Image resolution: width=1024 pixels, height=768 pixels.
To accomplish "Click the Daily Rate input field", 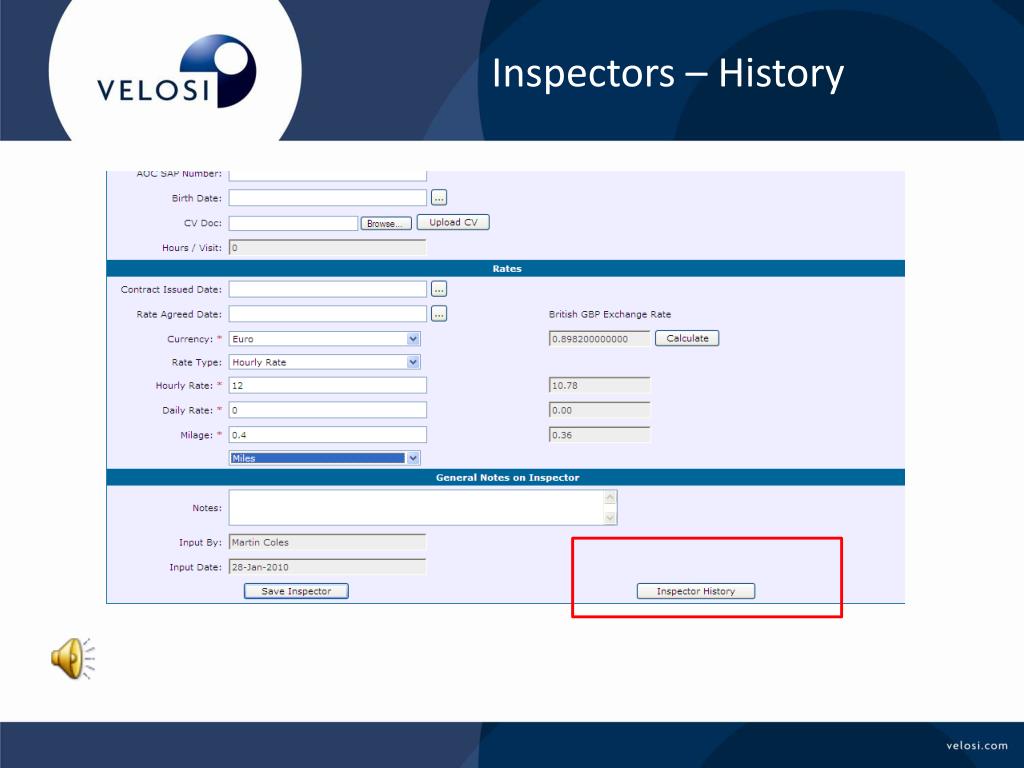I will click(328, 410).
